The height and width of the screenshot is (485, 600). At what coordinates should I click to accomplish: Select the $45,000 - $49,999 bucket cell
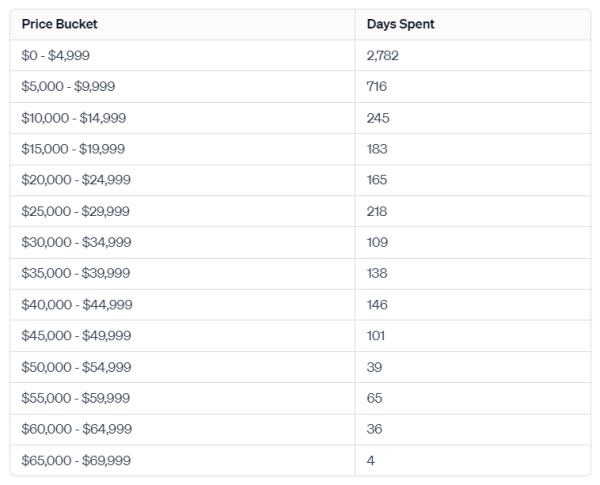point(76,335)
